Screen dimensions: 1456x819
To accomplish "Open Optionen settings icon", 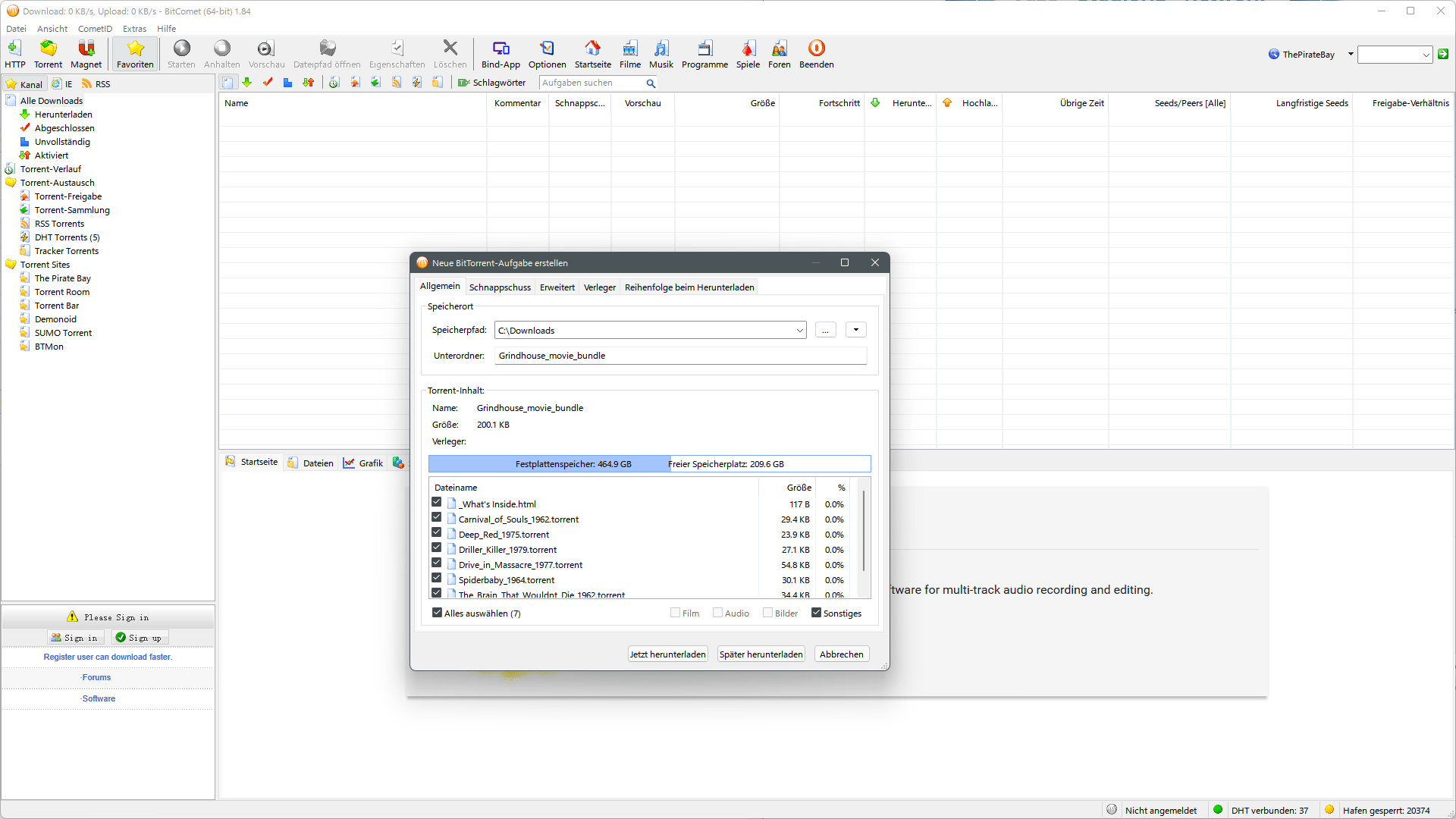I will [547, 55].
